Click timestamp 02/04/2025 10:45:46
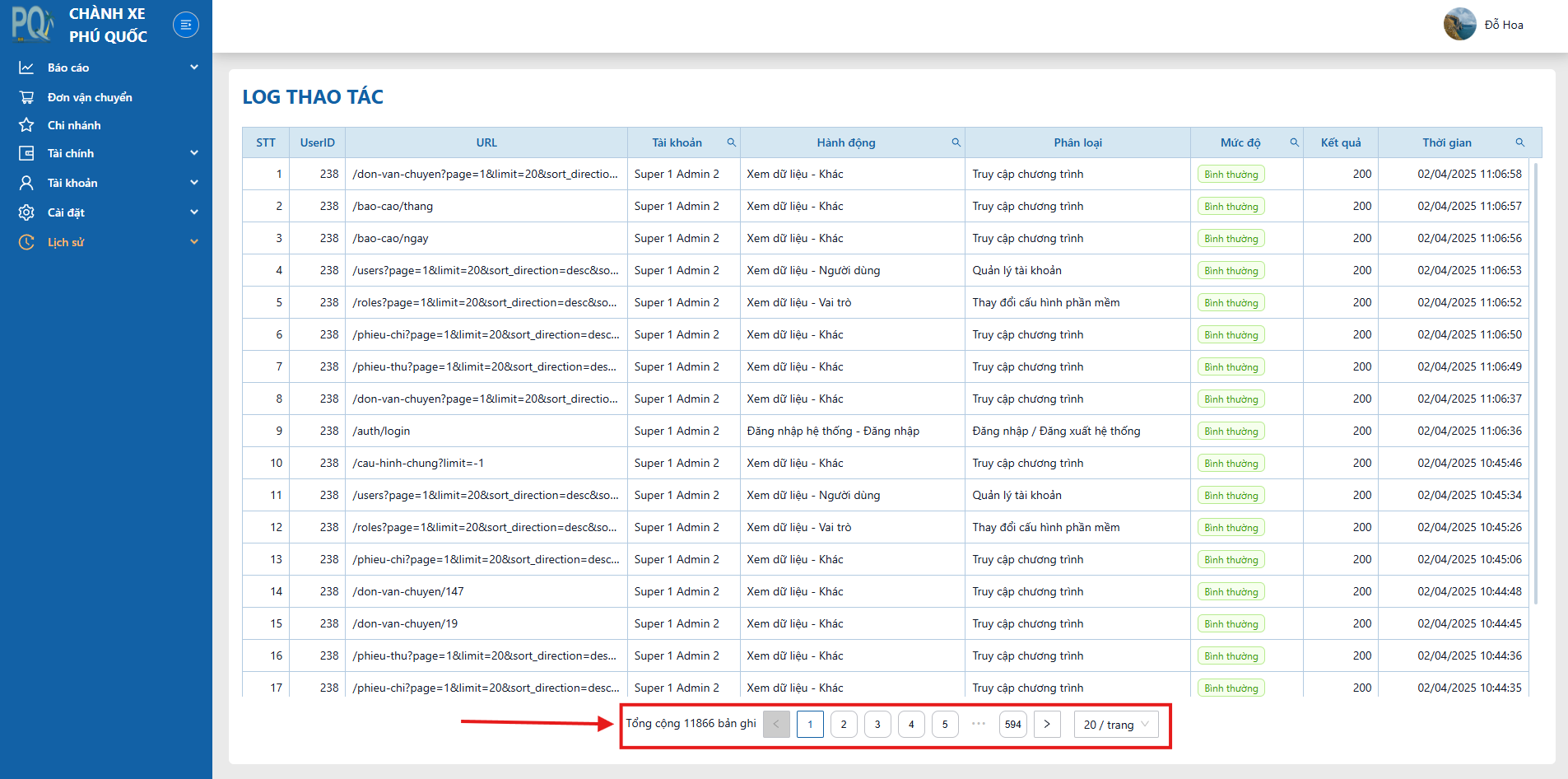1568x779 pixels. click(x=1469, y=463)
